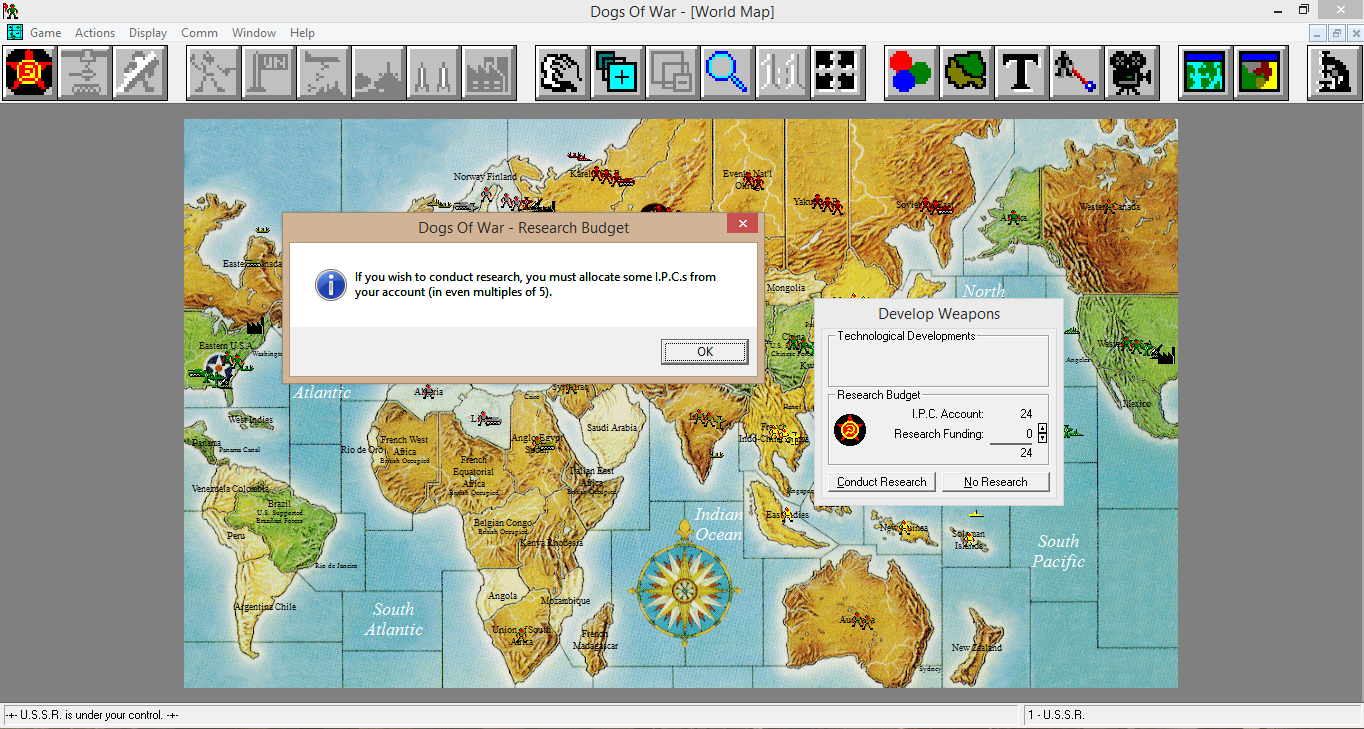
Task: Open the Actions menu
Action: [95, 33]
